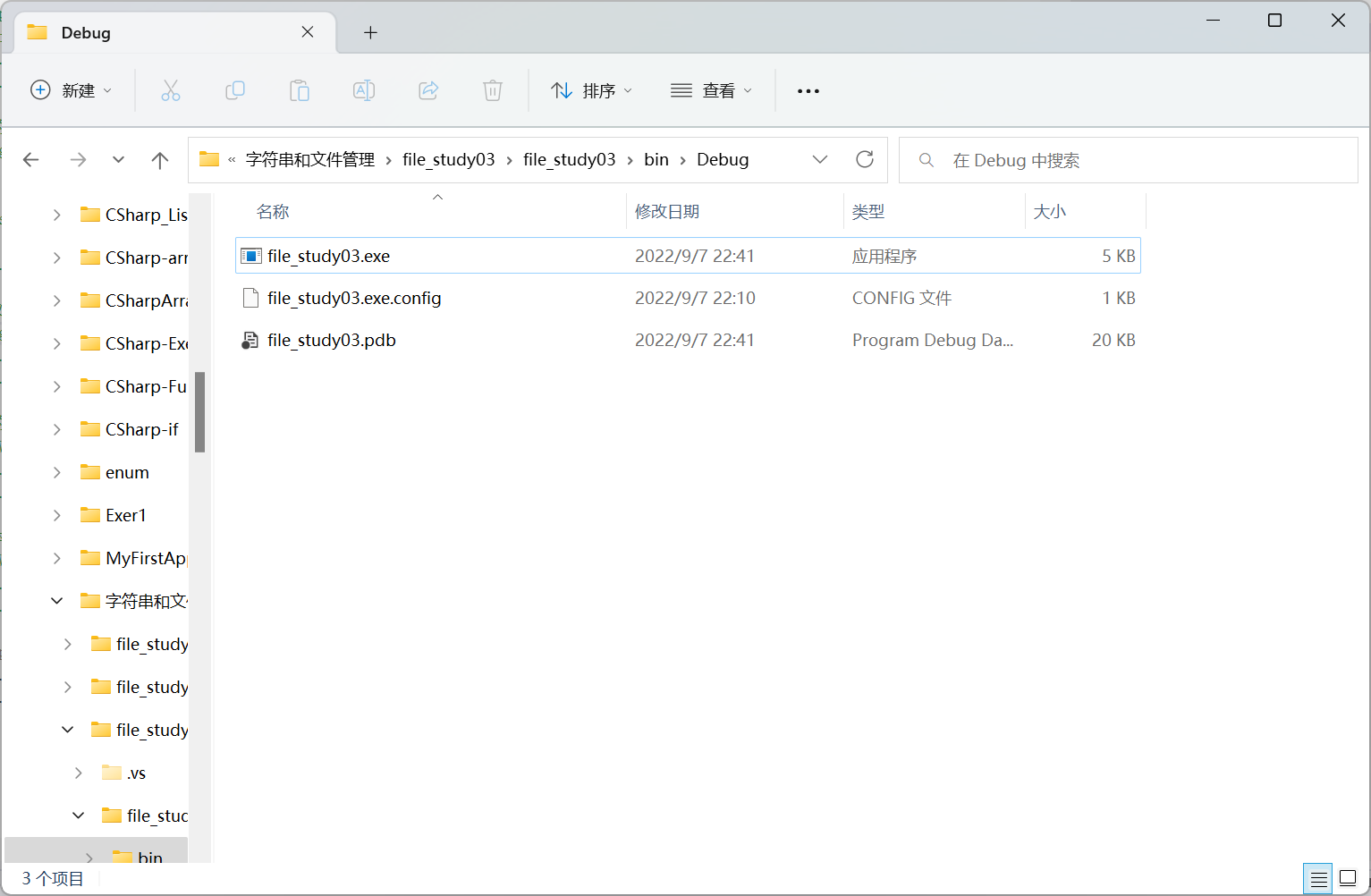Expand the .vs folder node
The image size is (1371, 896).
78,773
